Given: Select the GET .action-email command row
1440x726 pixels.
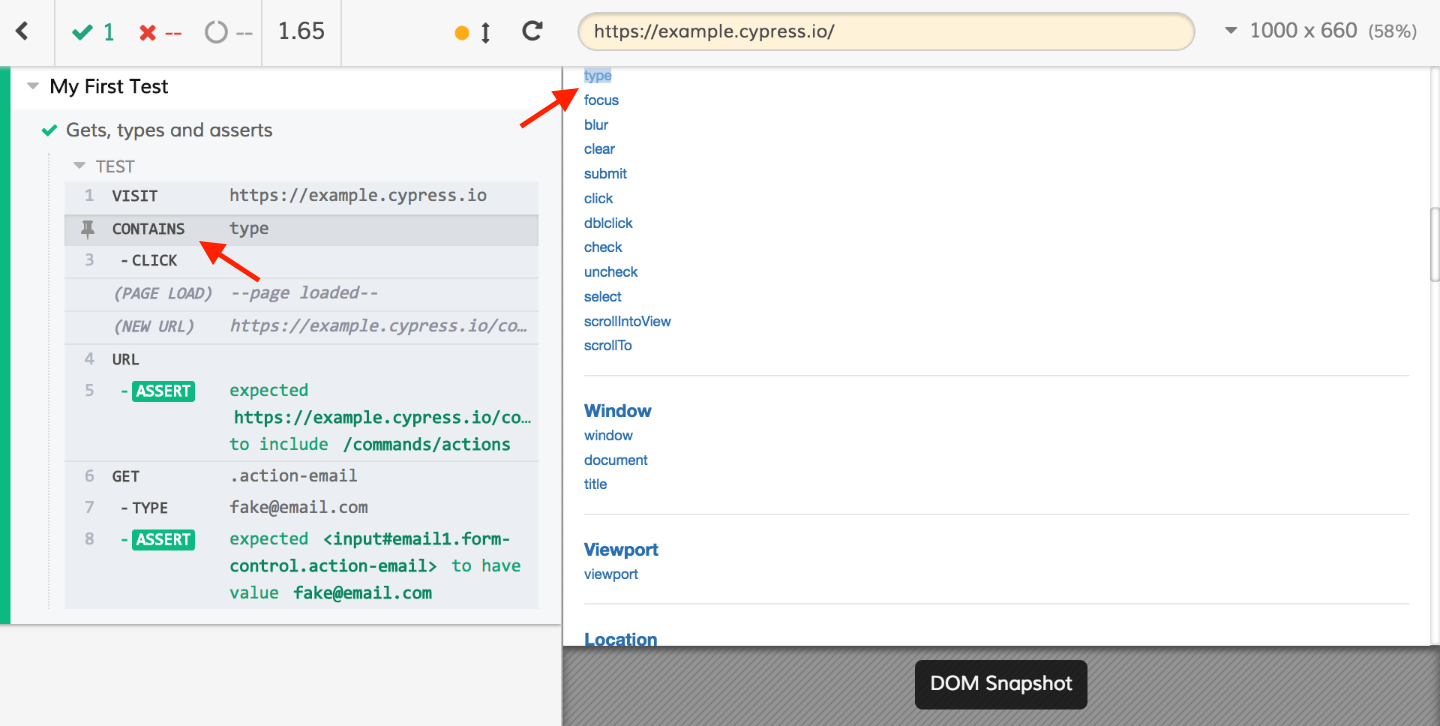Looking at the screenshot, I should pos(300,475).
